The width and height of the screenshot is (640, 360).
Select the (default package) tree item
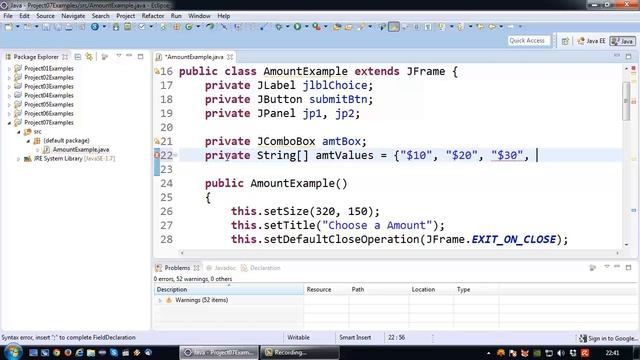click(66, 140)
